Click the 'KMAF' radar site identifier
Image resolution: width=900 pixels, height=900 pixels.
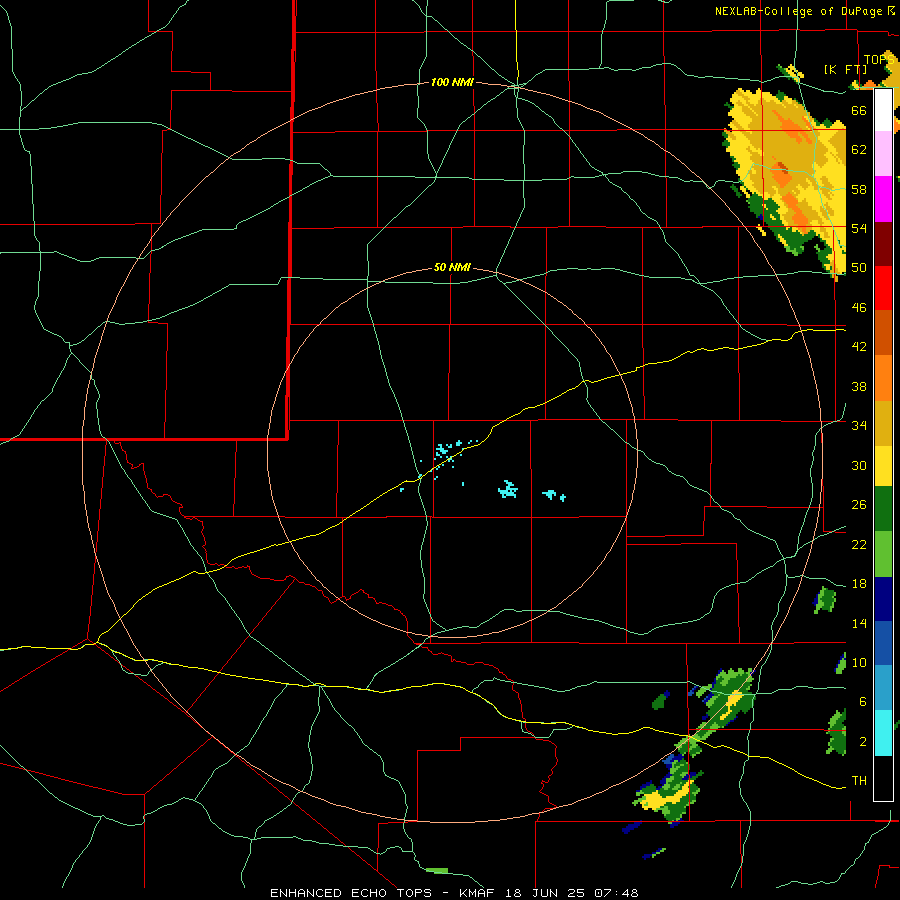(x=478, y=893)
